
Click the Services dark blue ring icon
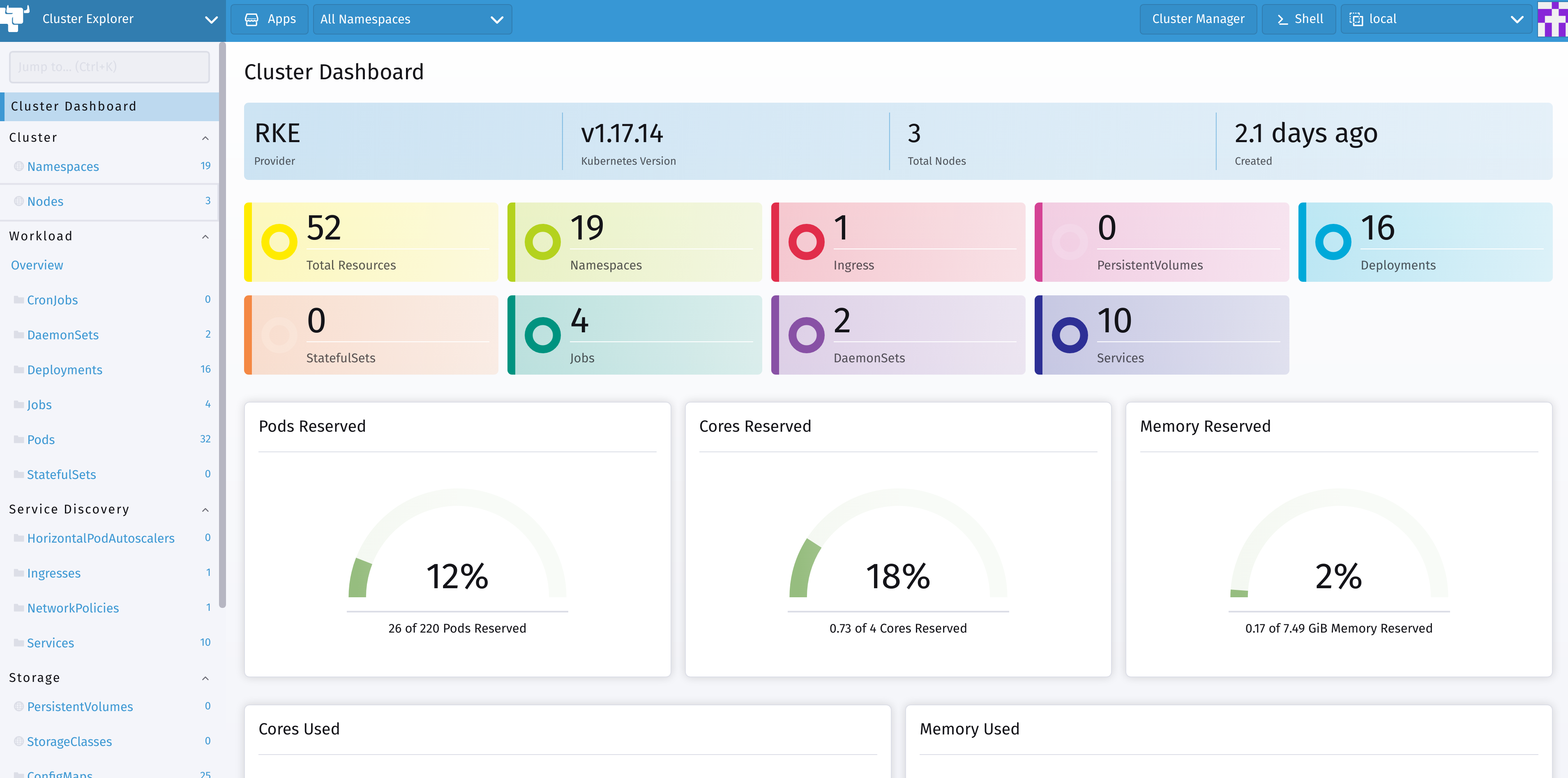coord(1070,335)
